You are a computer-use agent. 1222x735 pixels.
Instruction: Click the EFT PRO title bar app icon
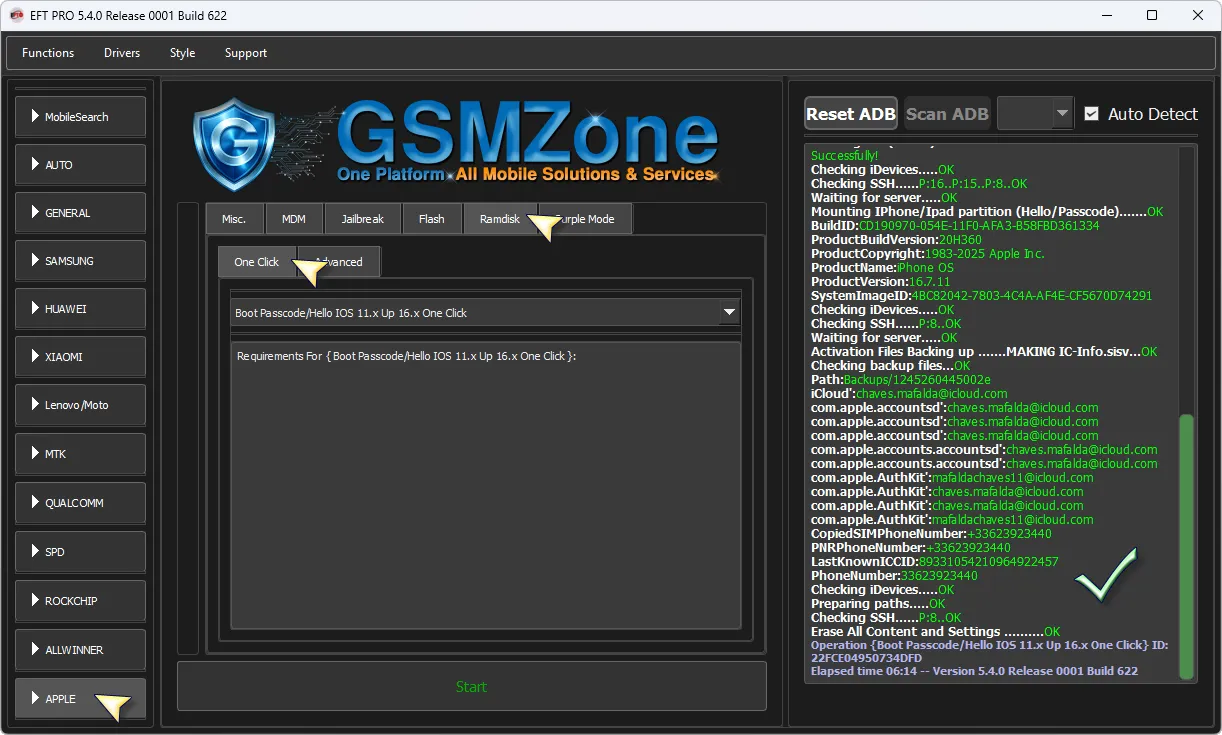coord(17,16)
